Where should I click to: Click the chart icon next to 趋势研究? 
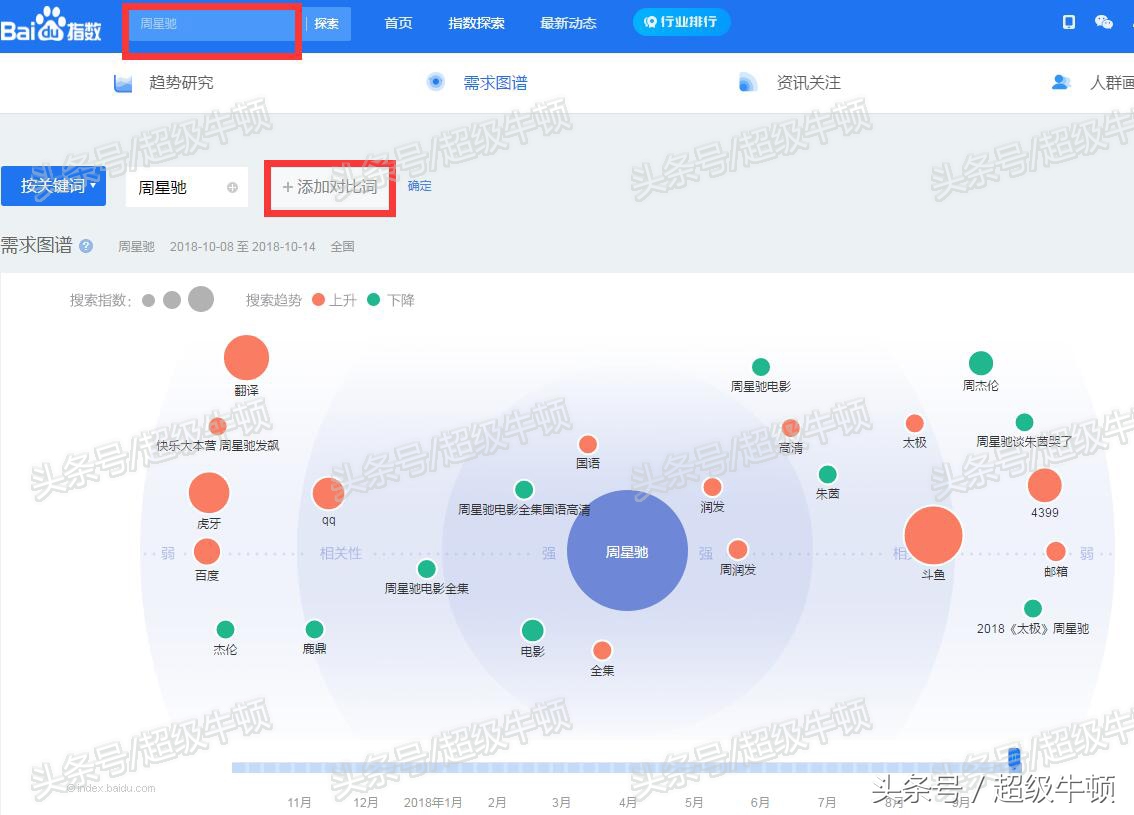tap(122, 83)
